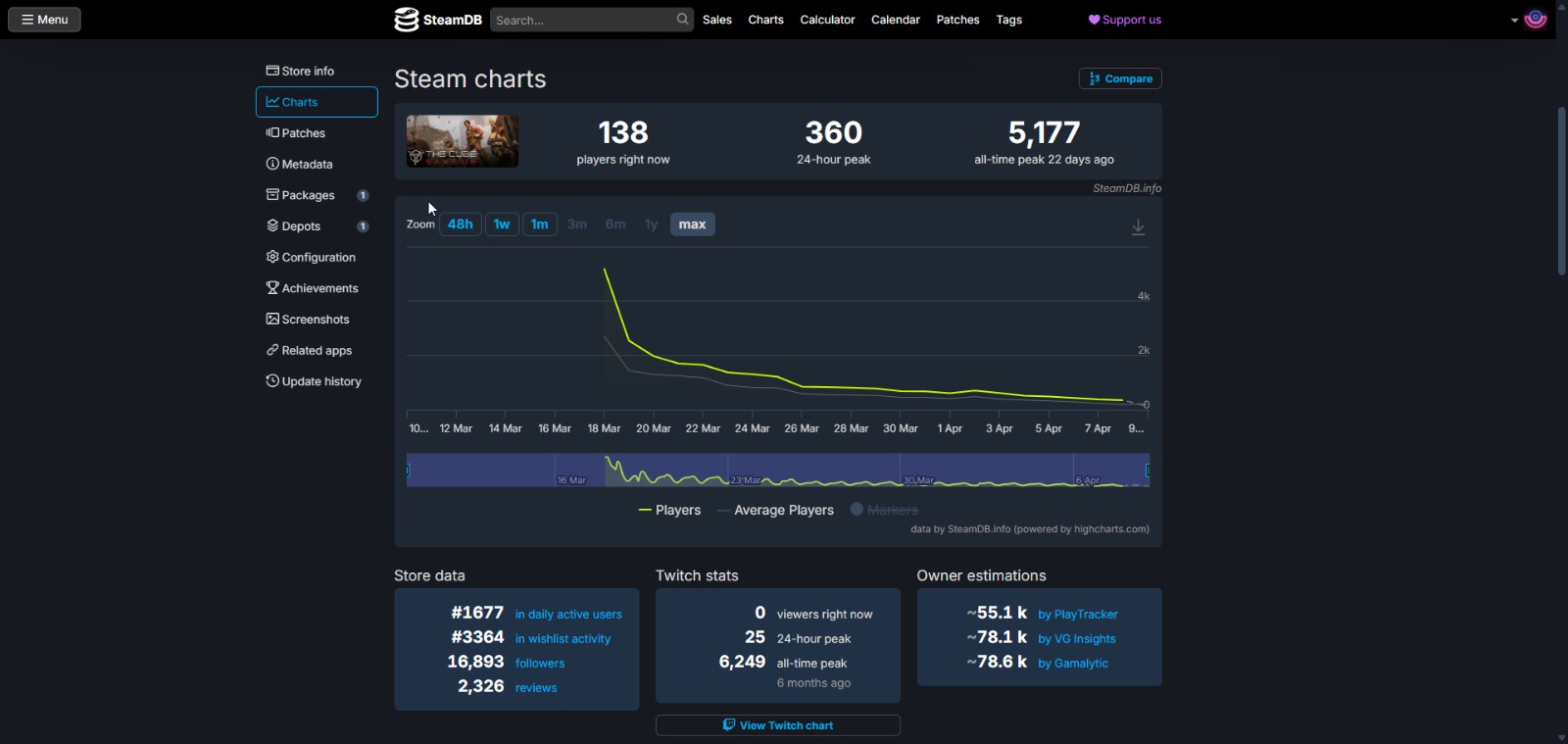The width and height of the screenshot is (1568, 744).
Task: Download chart data via the download icon
Action: pyautogui.click(x=1138, y=226)
